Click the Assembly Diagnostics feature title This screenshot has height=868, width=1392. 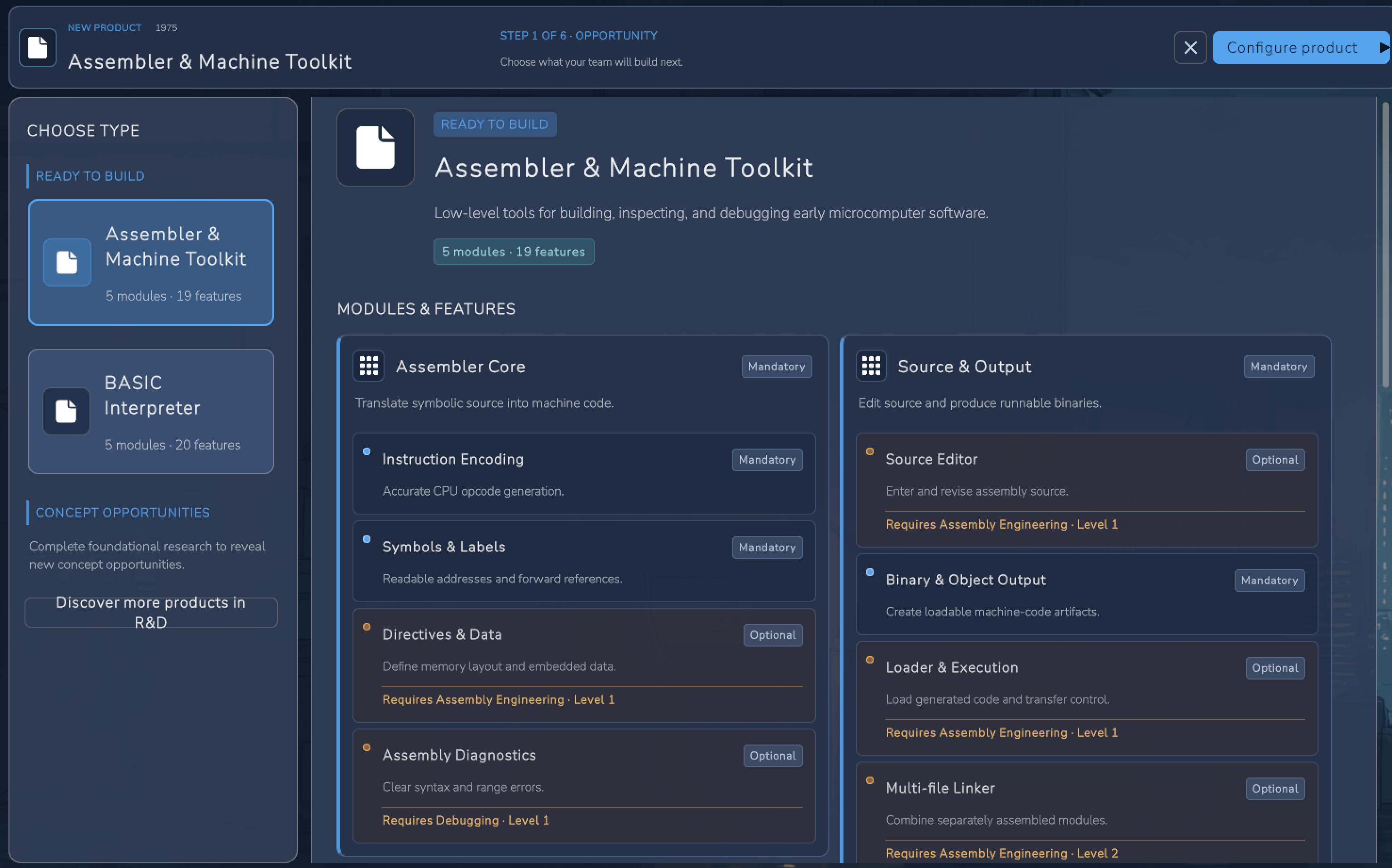pyautogui.click(x=459, y=755)
